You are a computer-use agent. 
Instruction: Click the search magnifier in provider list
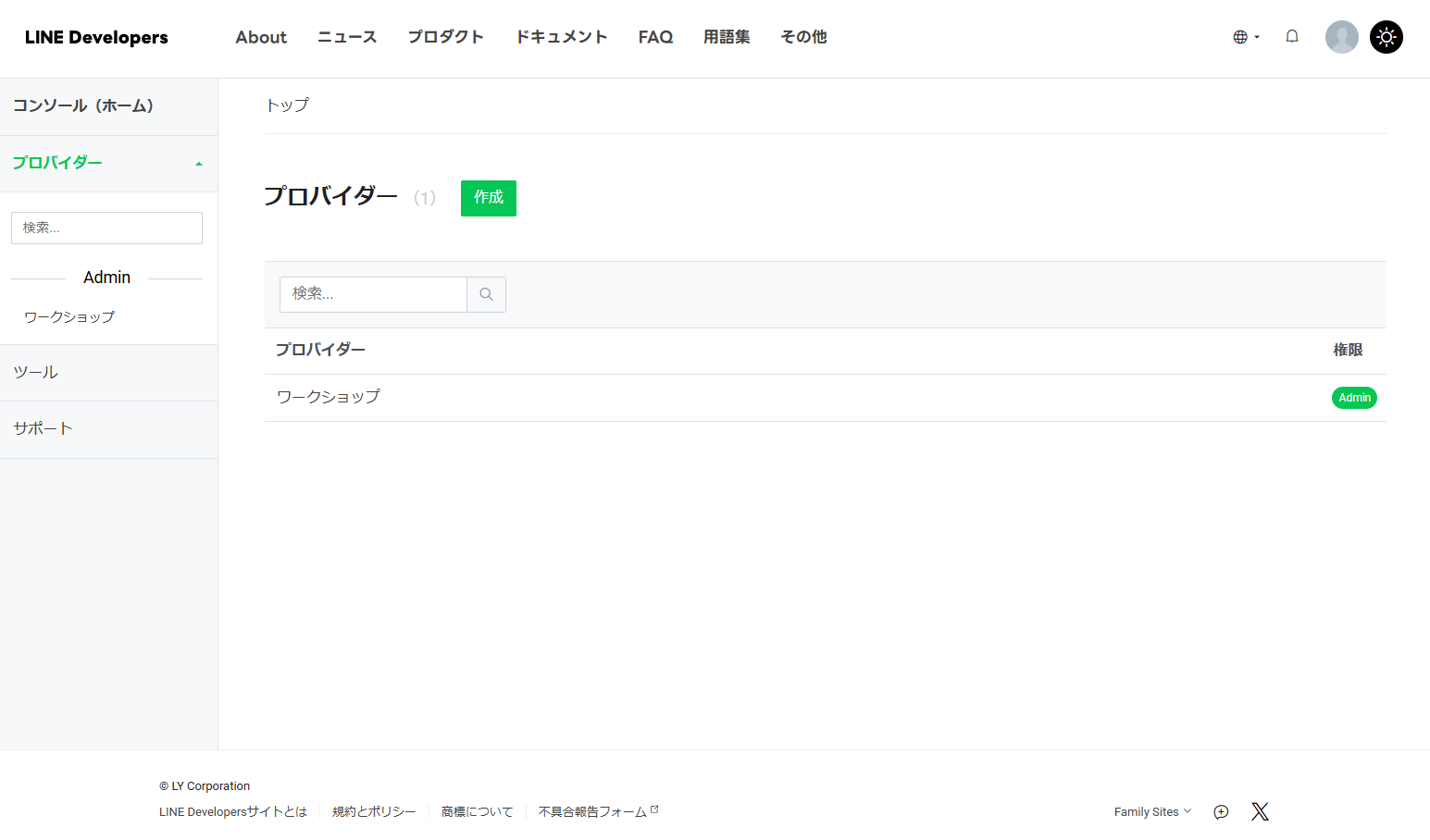click(x=486, y=293)
